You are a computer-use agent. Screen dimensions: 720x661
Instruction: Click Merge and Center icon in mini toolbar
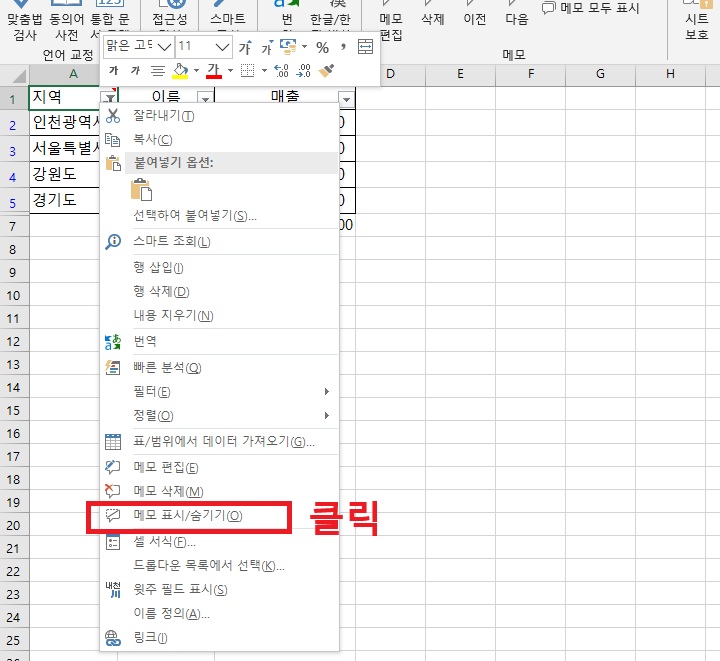[366, 47]
